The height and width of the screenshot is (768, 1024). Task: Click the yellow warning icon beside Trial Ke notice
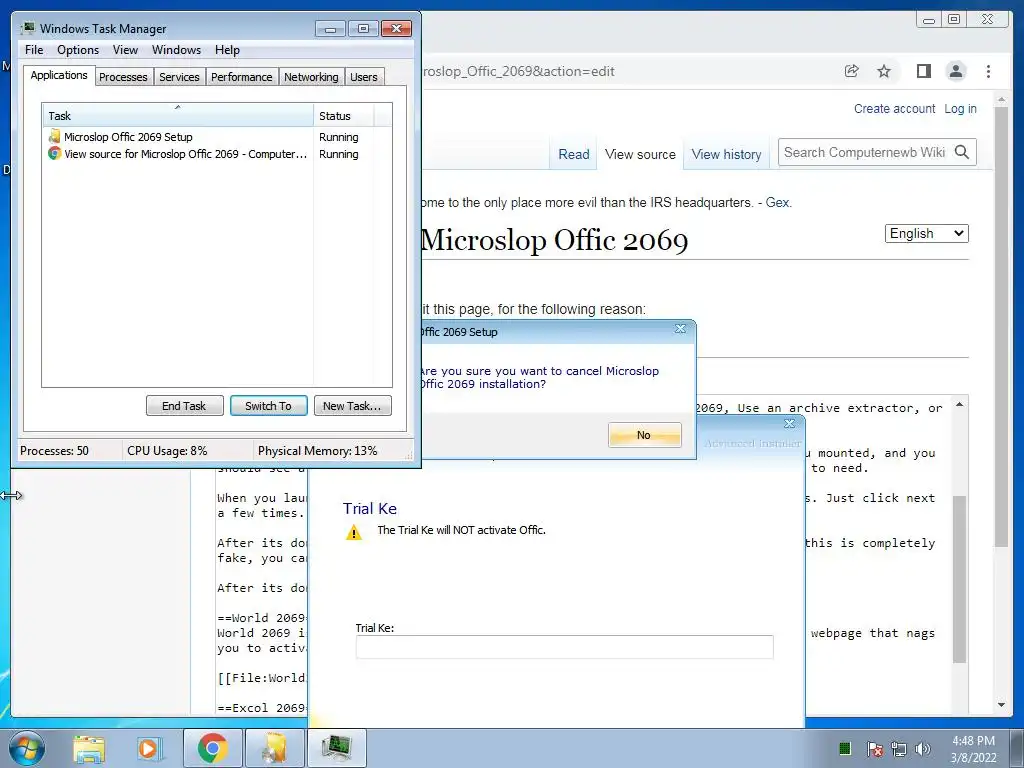click(x=353, y=532)
